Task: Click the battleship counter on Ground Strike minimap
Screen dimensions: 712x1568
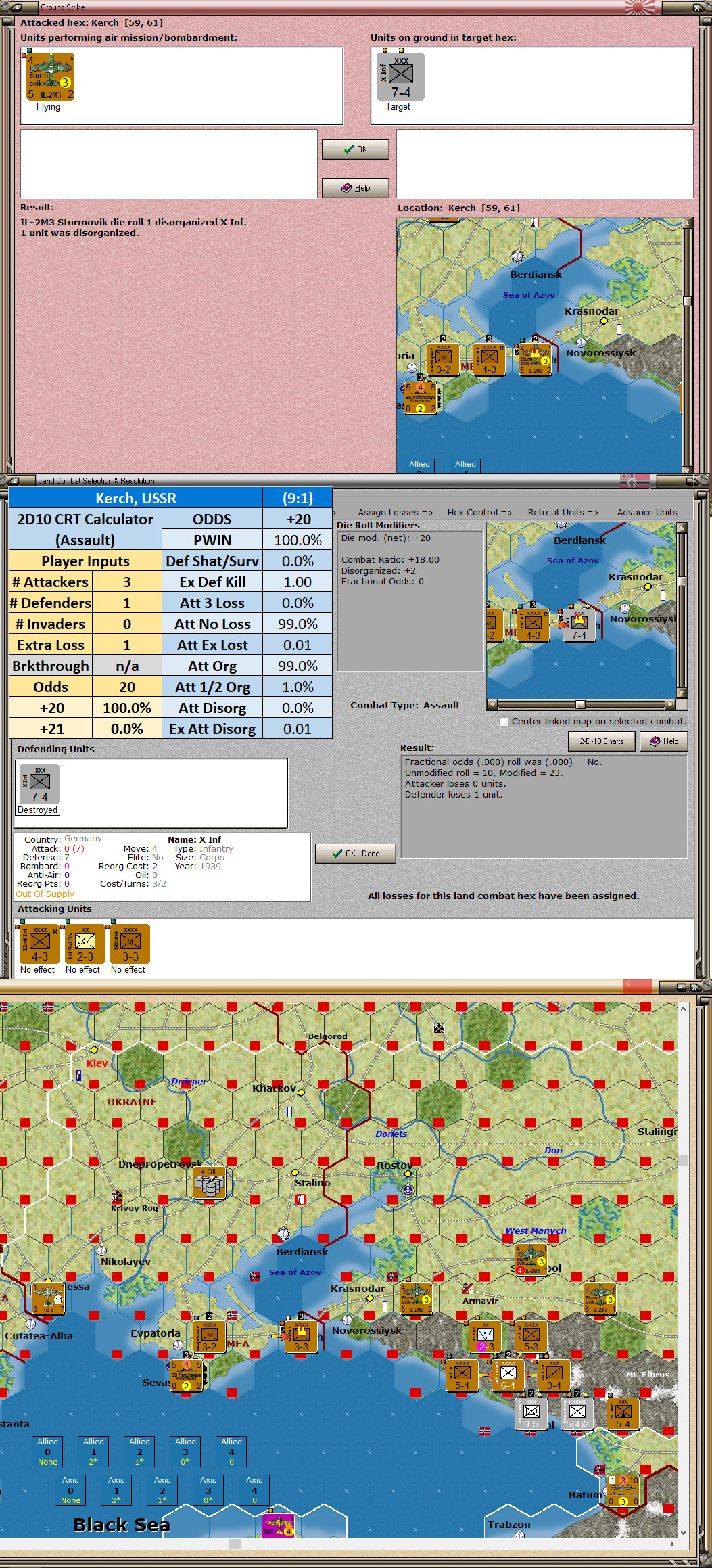Action: tap(420, 398)
